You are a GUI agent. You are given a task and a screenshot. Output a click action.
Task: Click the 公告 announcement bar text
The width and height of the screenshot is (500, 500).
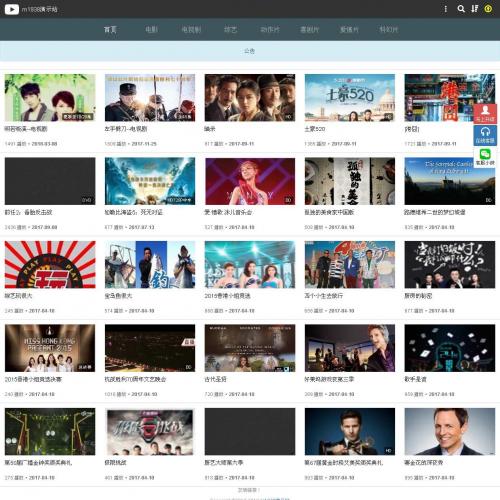250,51
